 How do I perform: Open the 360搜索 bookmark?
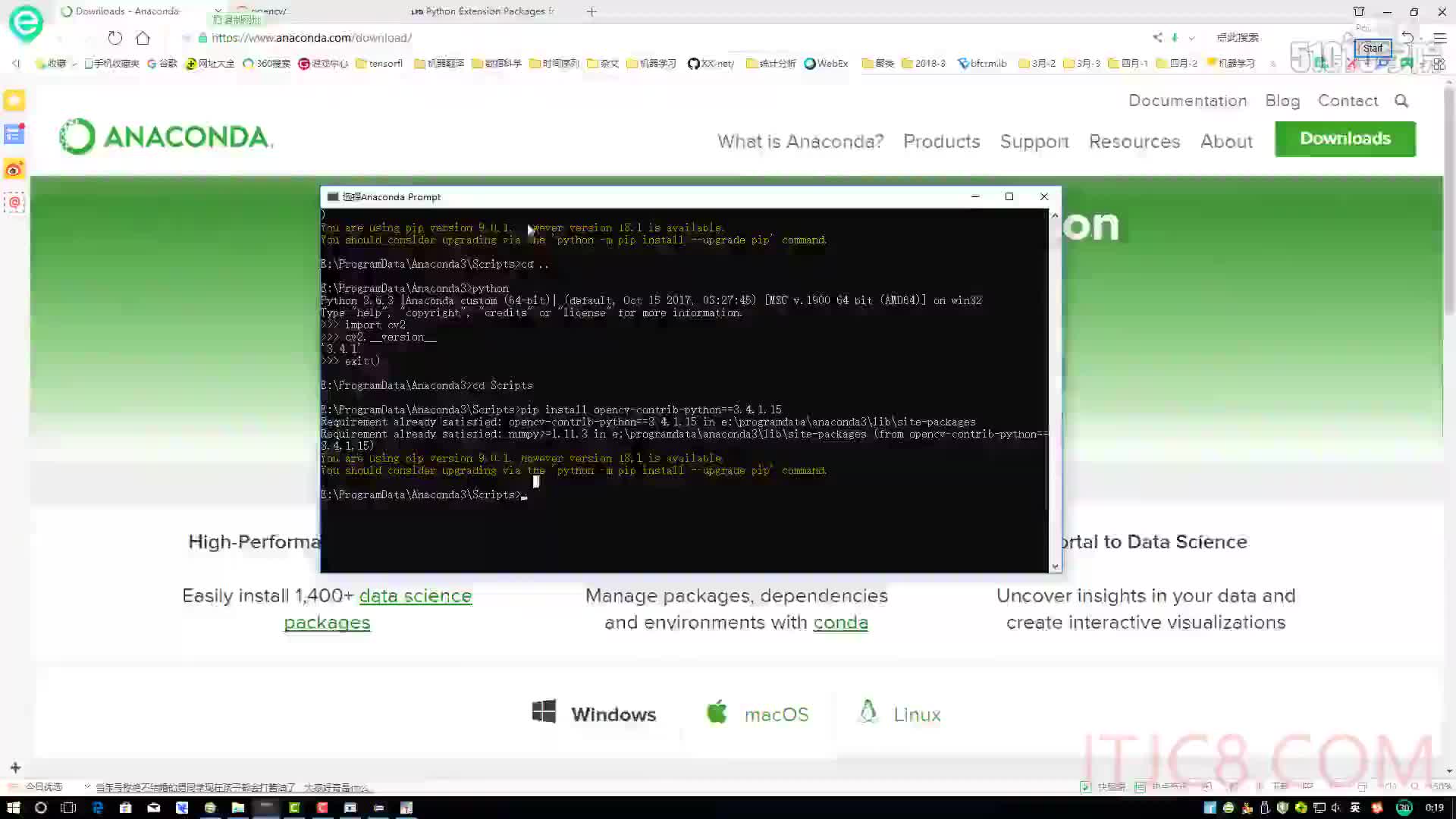[266, 64]
